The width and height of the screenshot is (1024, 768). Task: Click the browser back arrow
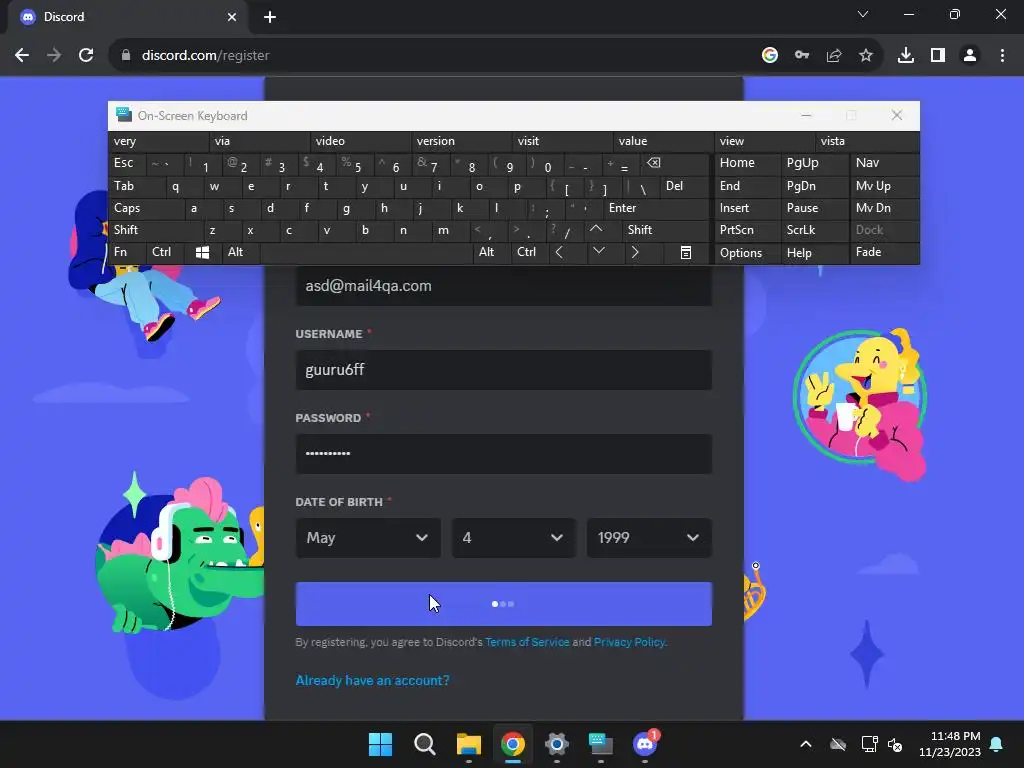[22, 56]
